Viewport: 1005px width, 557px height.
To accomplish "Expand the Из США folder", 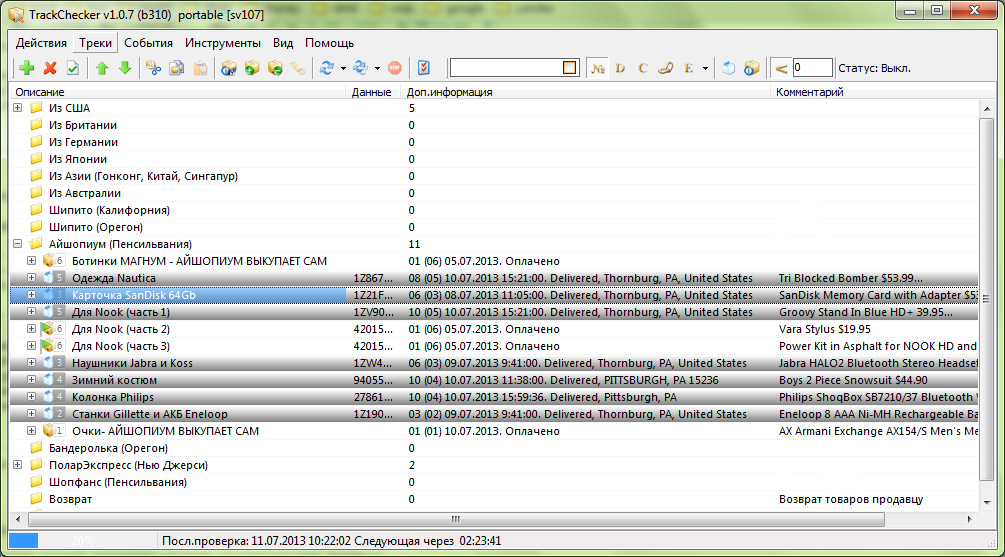I will pos(18,108).
